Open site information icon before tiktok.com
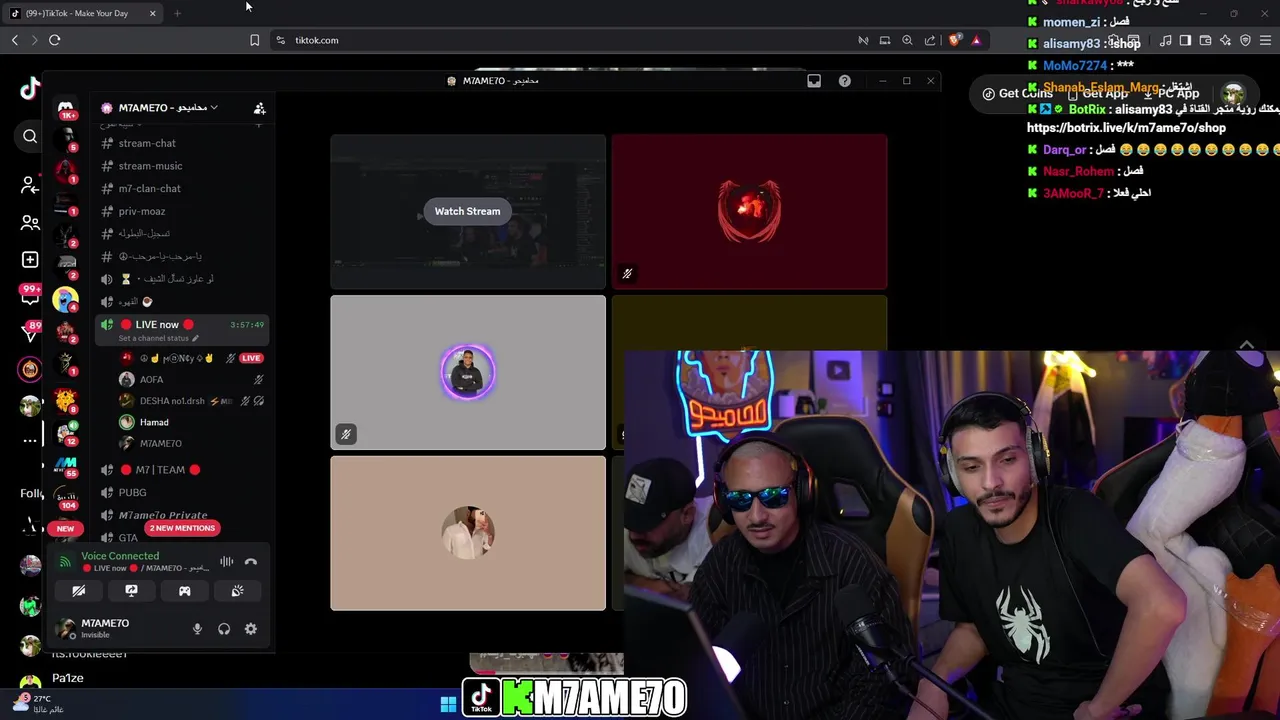Image resolution: width=1280 pixels, height=720 pixels. [x=280, y=40]
